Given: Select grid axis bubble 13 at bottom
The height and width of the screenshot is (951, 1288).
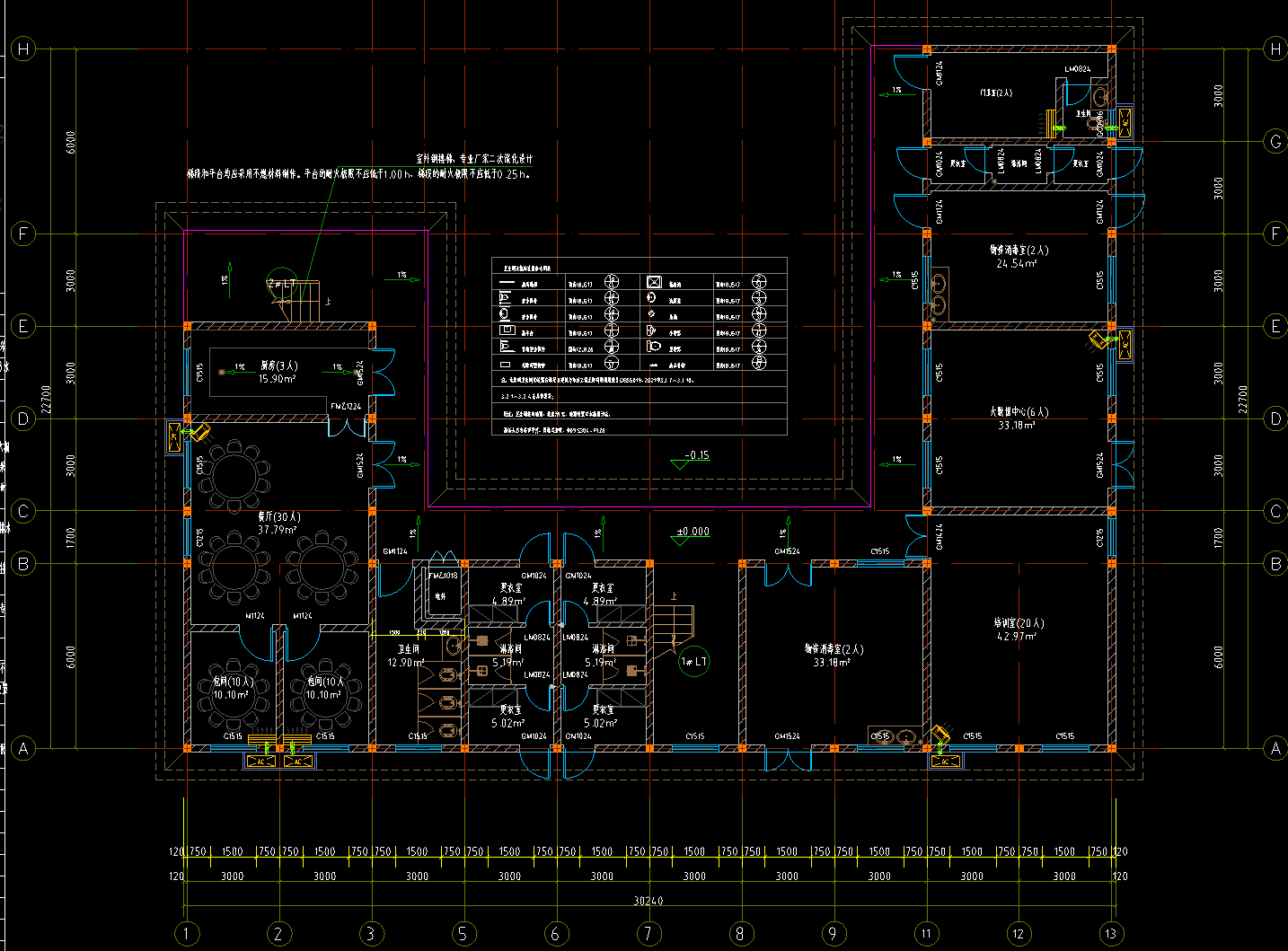Looking at the screenshot, I should pos(1111,934).
